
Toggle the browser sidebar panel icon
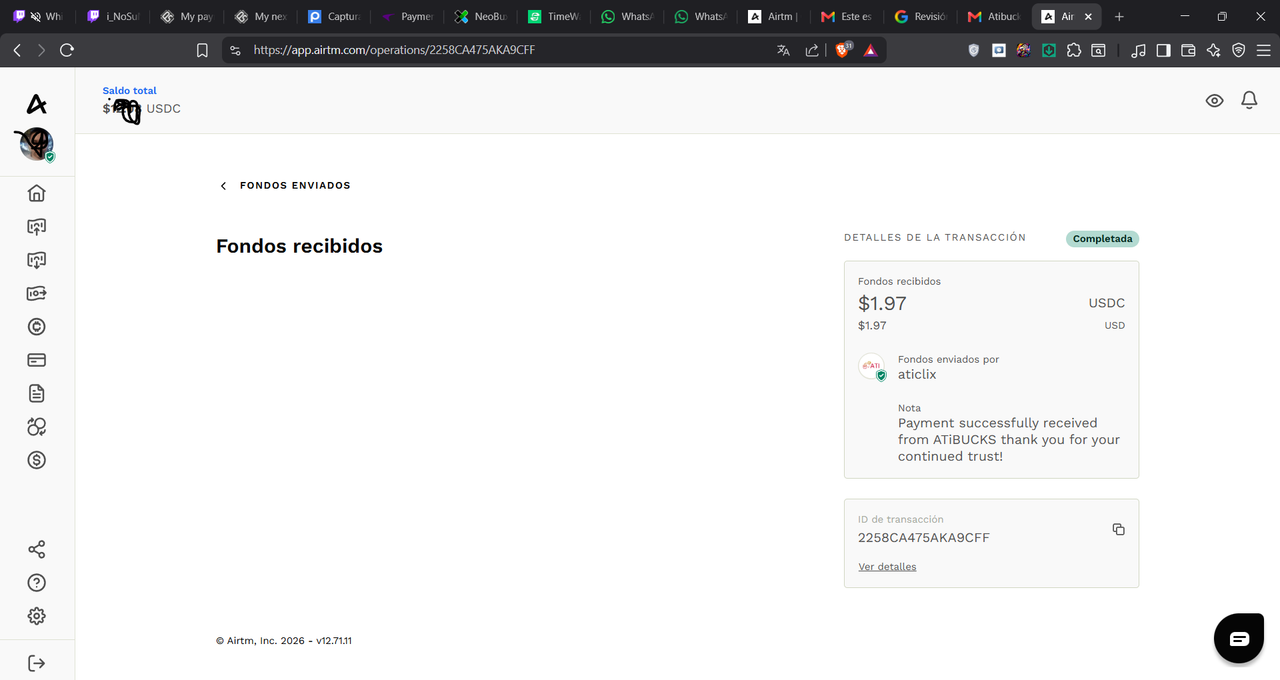point(1163,50)
